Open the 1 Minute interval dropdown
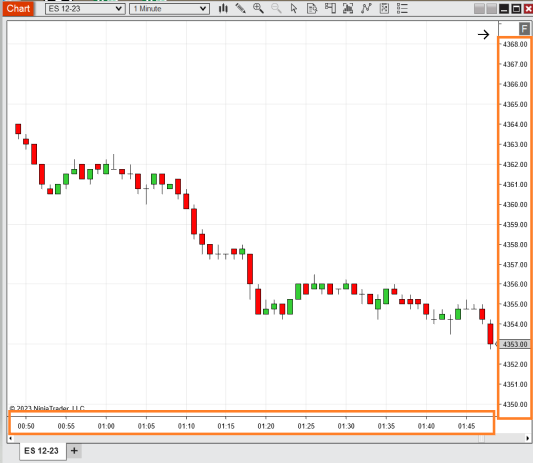 pyautogui.click(x=169, y=9)
